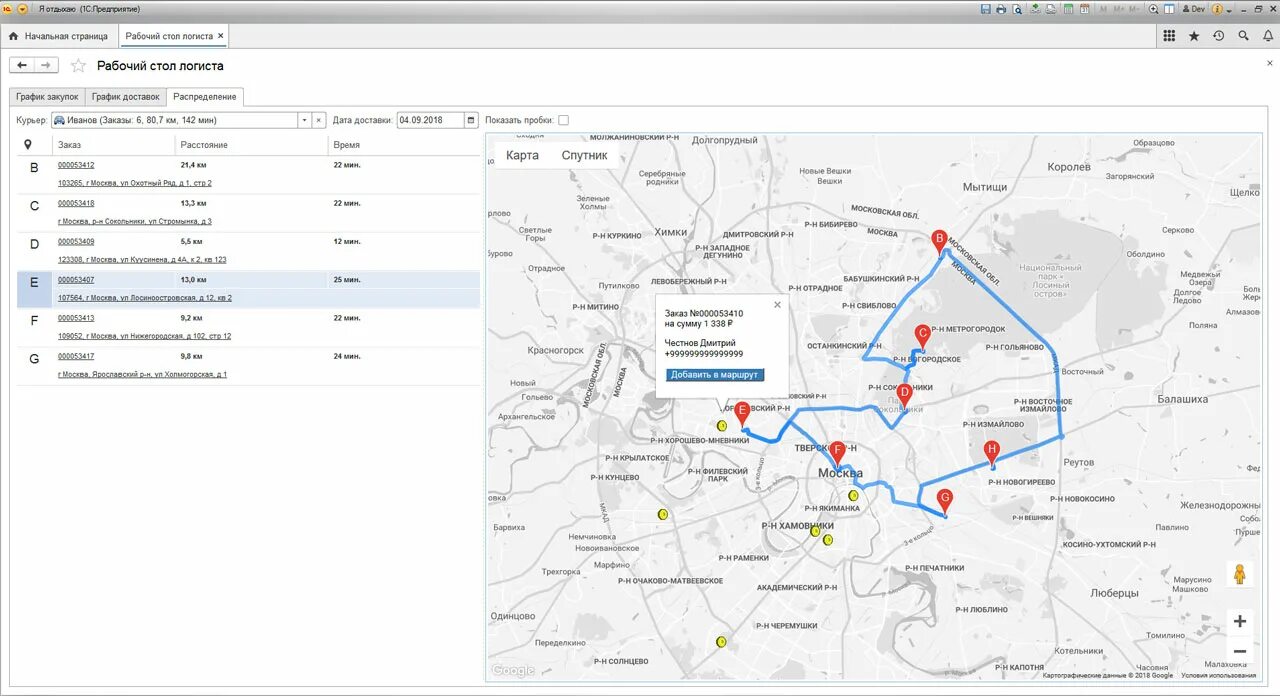This screenshot has width=1280, height=696.
Task: Open the functions menu grid icon
Action: (x=1169, y=36)
